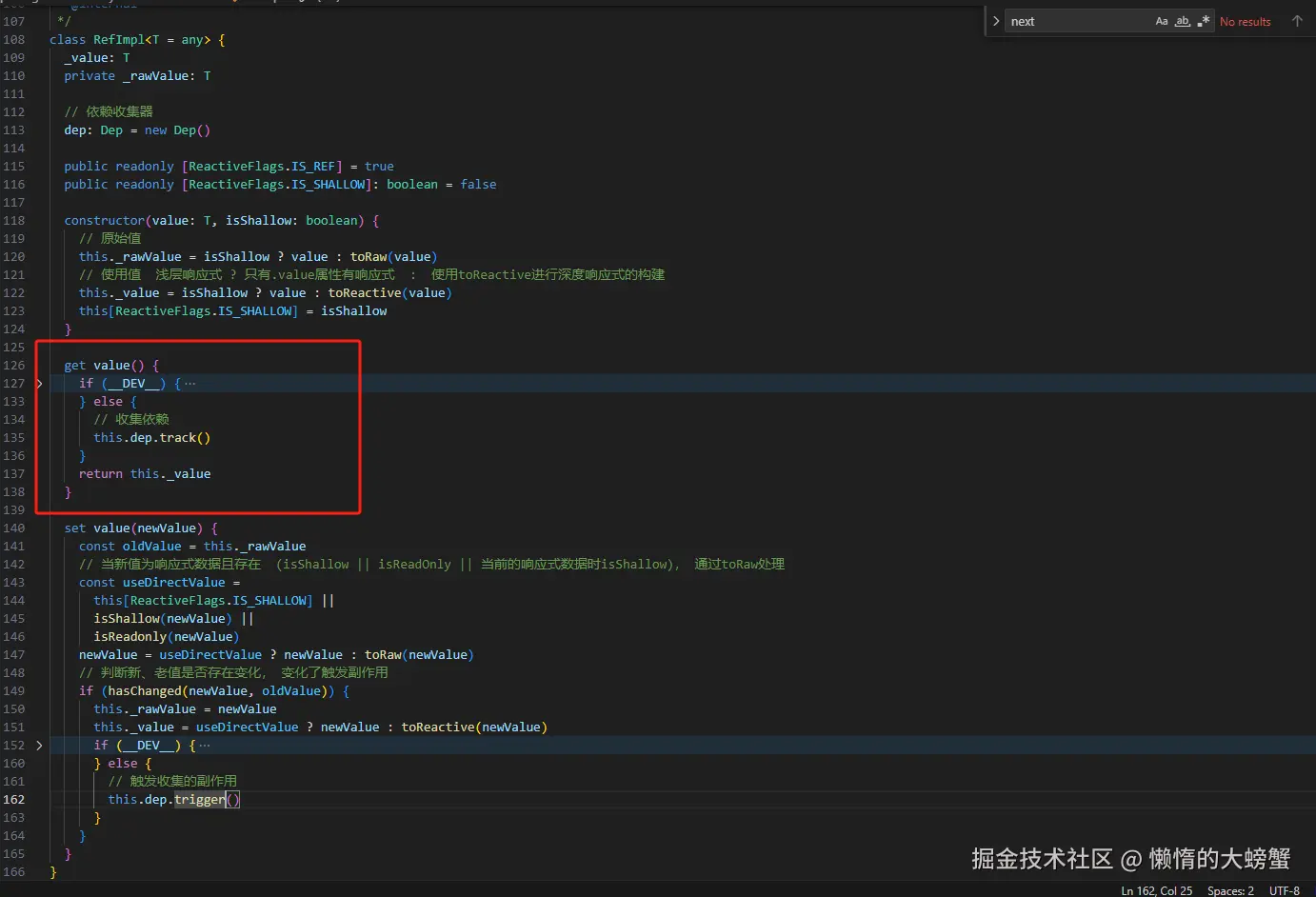The width and height of the screenshot is (1316, 897).
Task: Click 'track' method on line 135
Action: [x=178, y=438]
